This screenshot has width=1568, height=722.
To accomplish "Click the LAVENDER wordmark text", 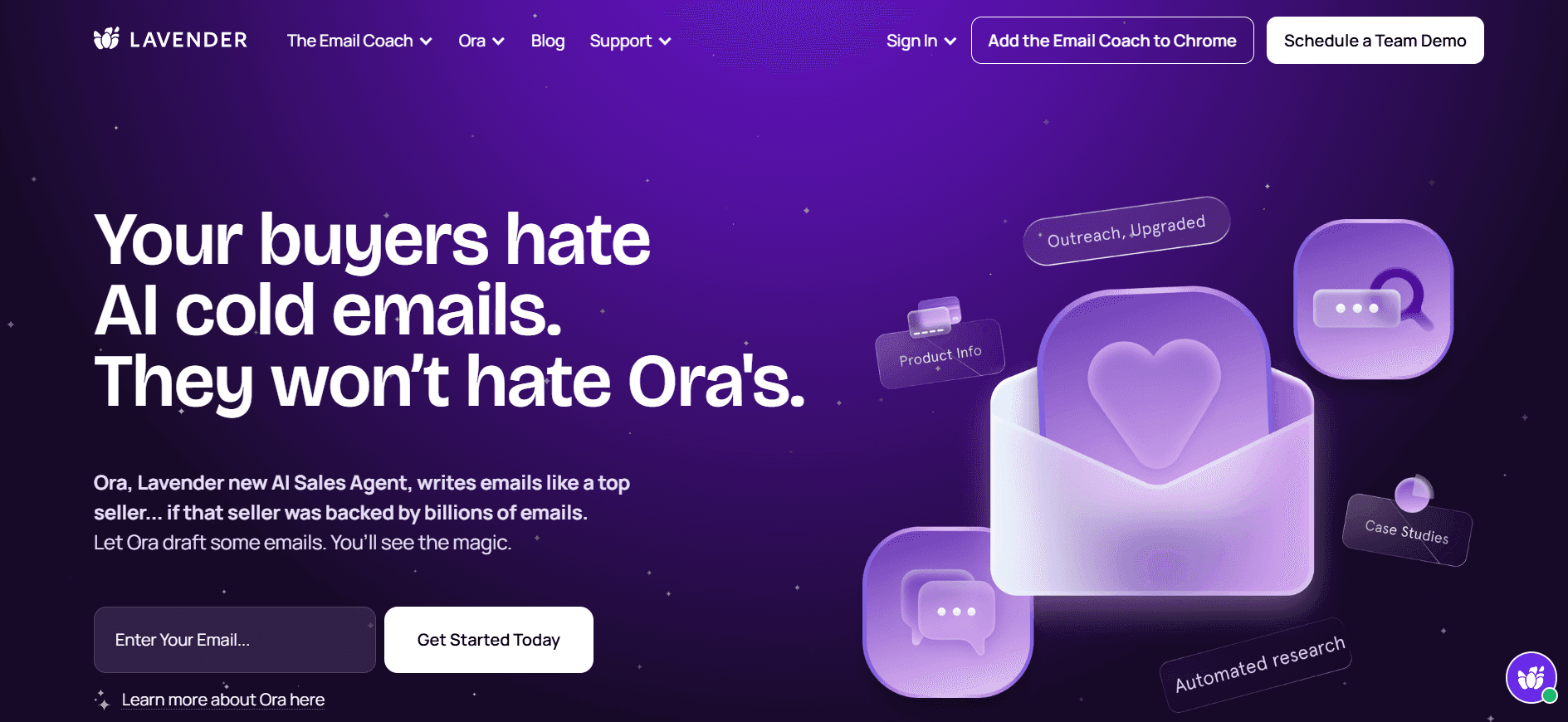I will point(188,40).
